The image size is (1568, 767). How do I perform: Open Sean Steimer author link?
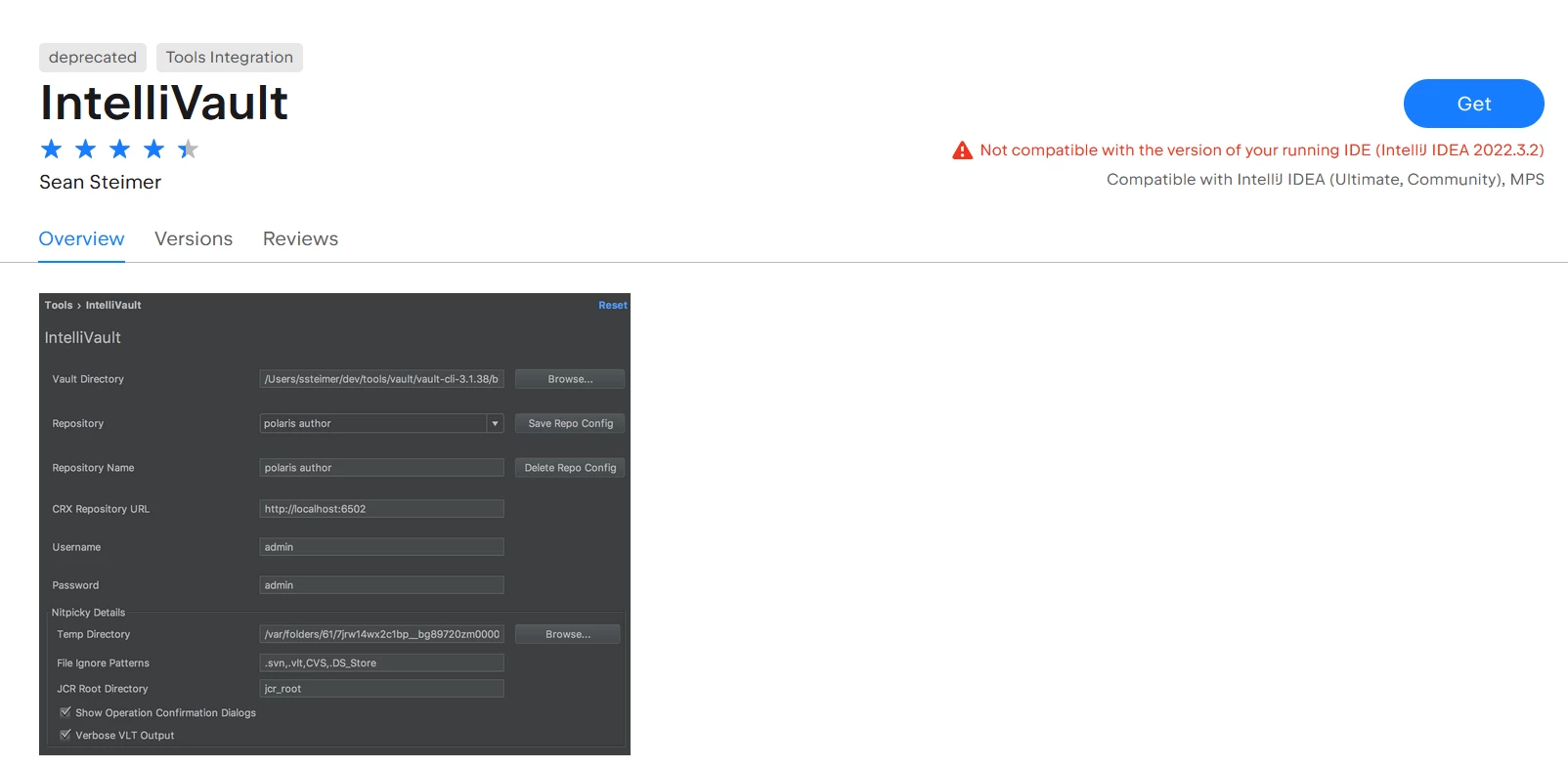pyautogui.click(x=100, y=183)
